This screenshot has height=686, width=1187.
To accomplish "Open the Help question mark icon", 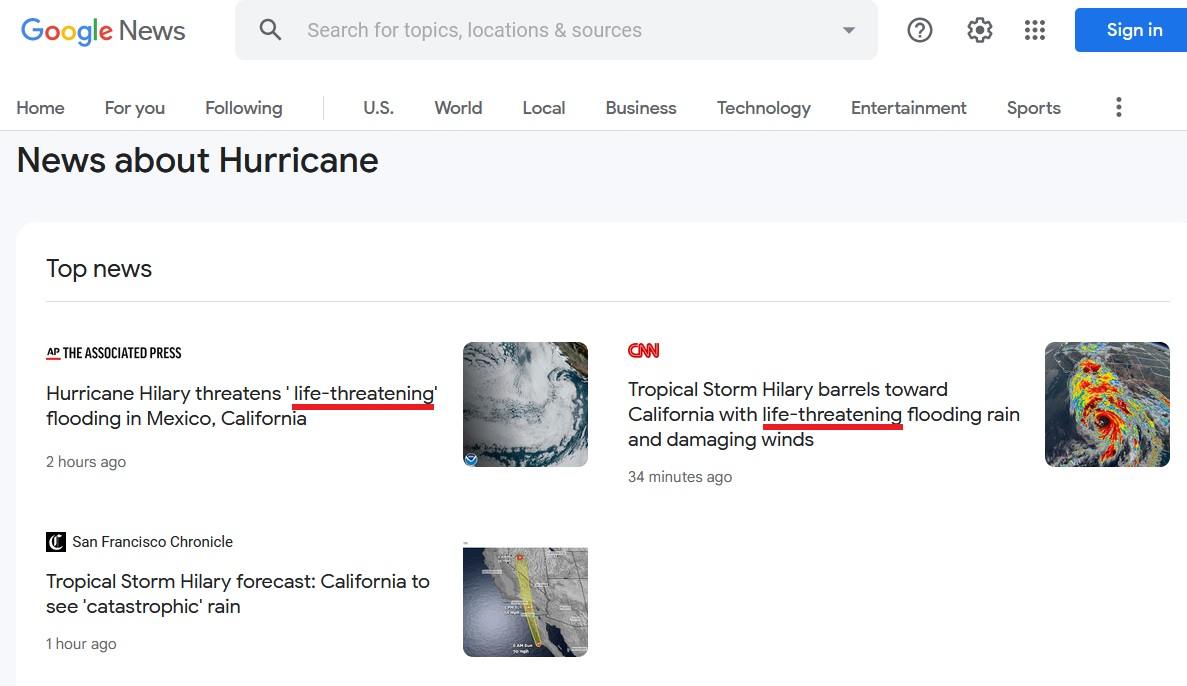I will pyautogui.click(x=919, y=30).
